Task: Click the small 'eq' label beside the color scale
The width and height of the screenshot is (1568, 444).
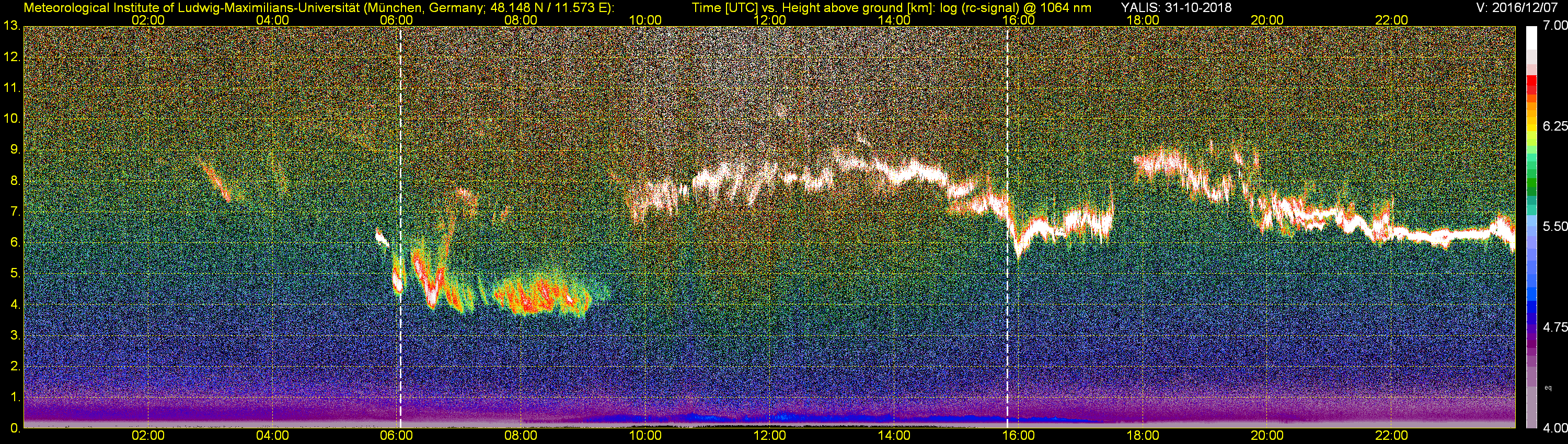Action: 1548,388
